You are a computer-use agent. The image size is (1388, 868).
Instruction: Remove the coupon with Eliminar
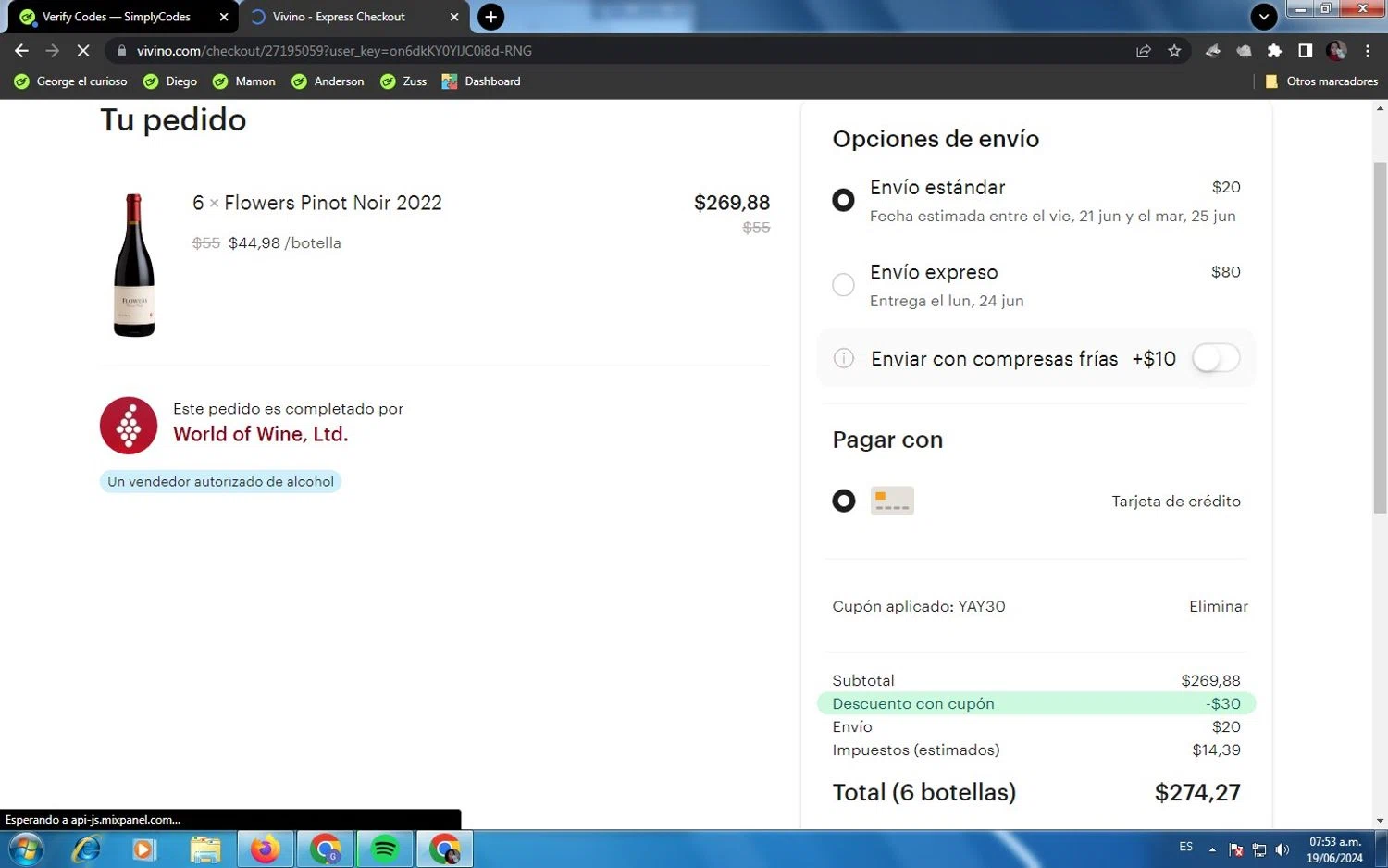coord(1219,606)
